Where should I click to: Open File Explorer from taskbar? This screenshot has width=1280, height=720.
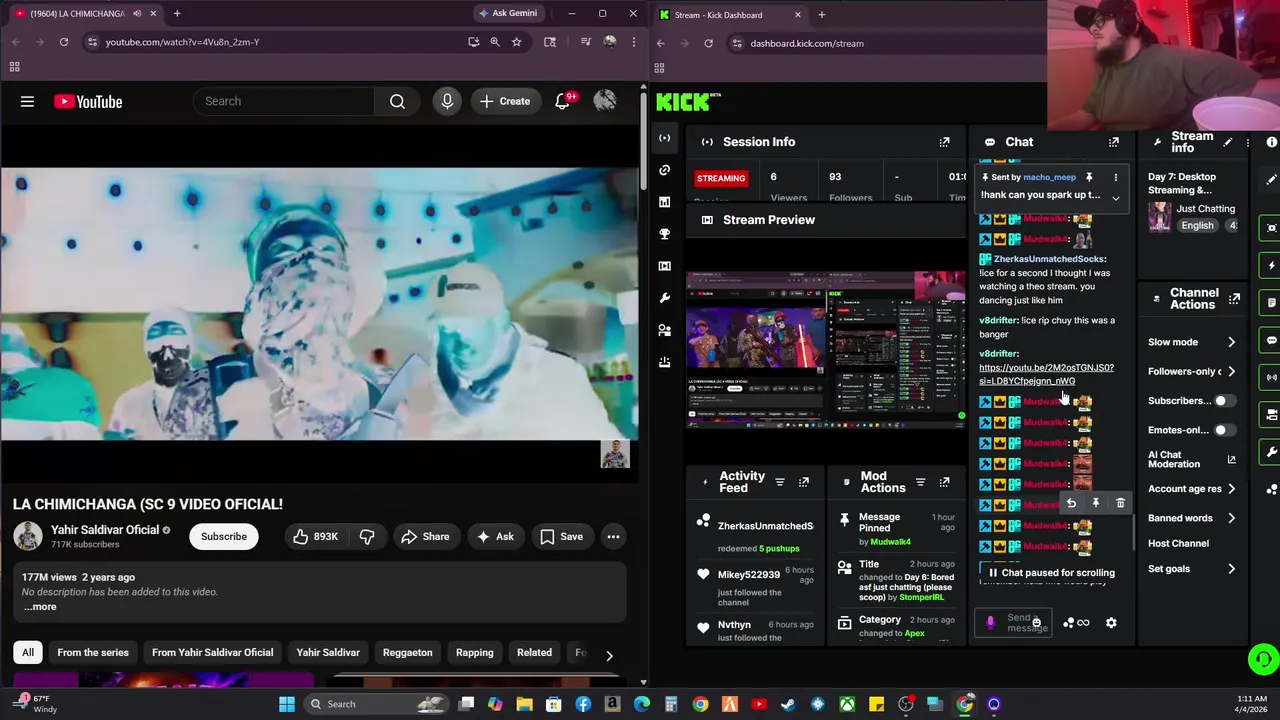(x=524, y=704)
